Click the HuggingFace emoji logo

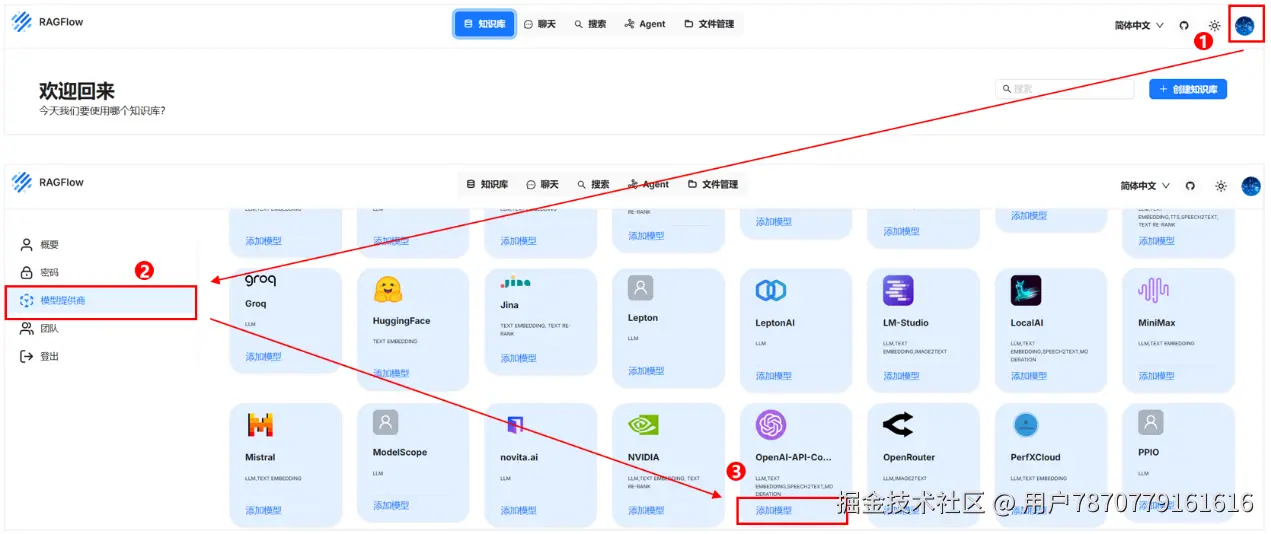click(x=388, y=290)
